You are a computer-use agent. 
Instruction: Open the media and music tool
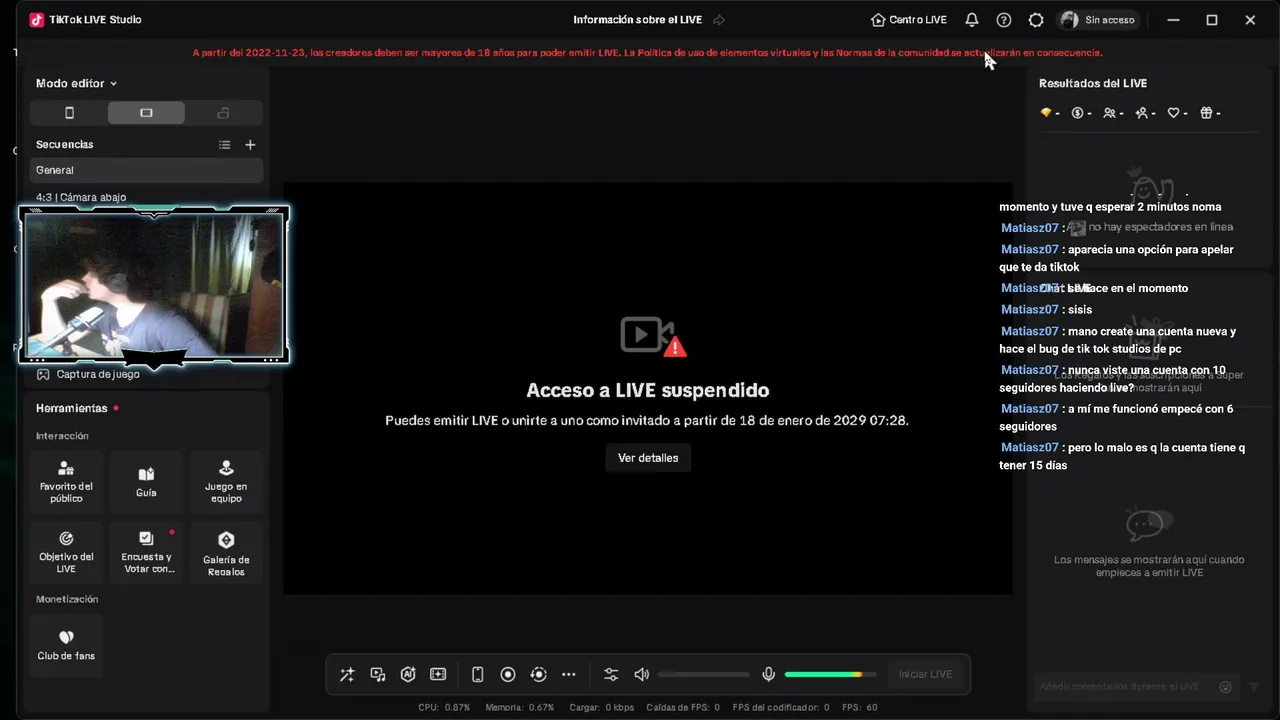click(378, 674)
